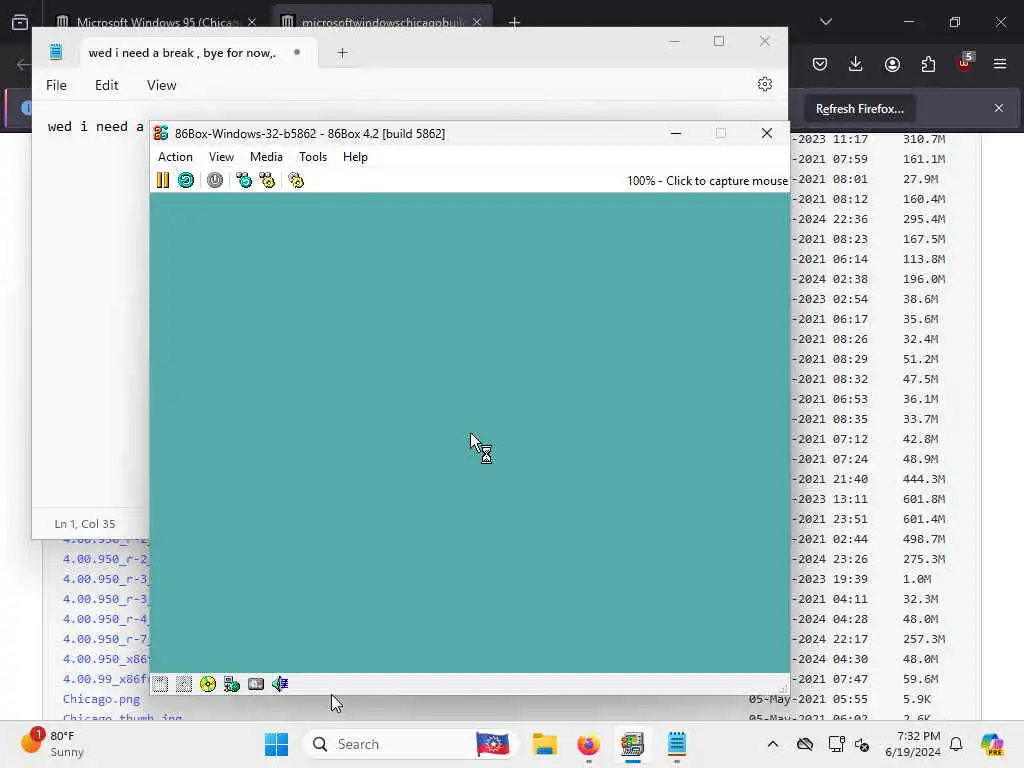Open Notepad Edit menu
This screenshot has width=1024, height=768.
point(106,85)
